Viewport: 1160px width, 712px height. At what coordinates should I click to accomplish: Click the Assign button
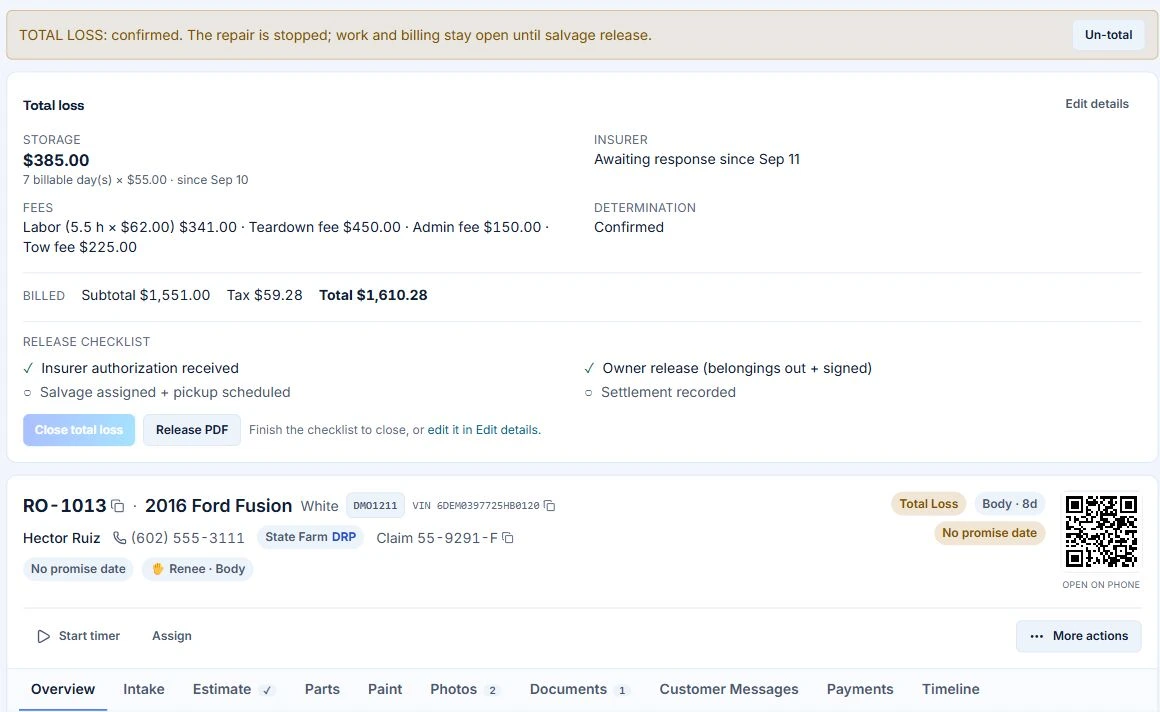pyautogui.click(x=172, y=636)
